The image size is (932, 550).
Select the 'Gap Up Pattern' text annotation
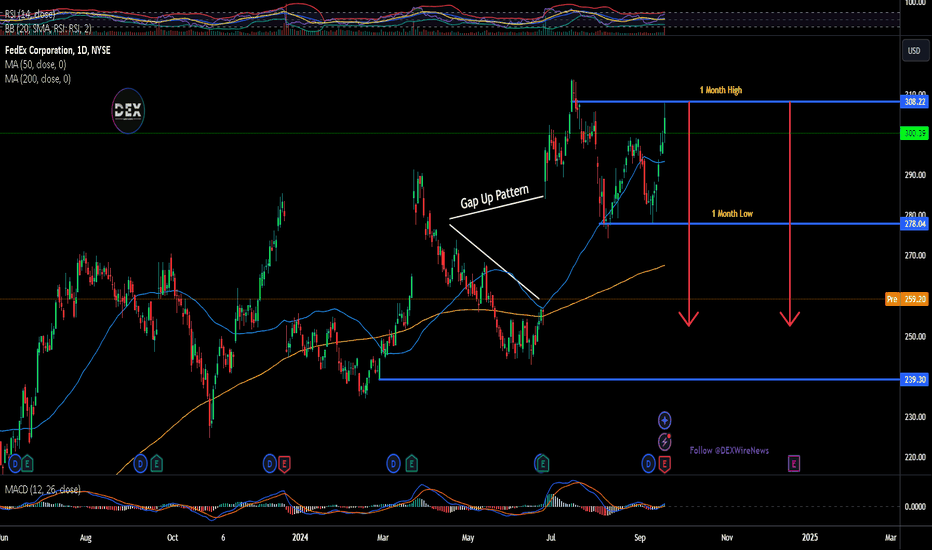495,197
